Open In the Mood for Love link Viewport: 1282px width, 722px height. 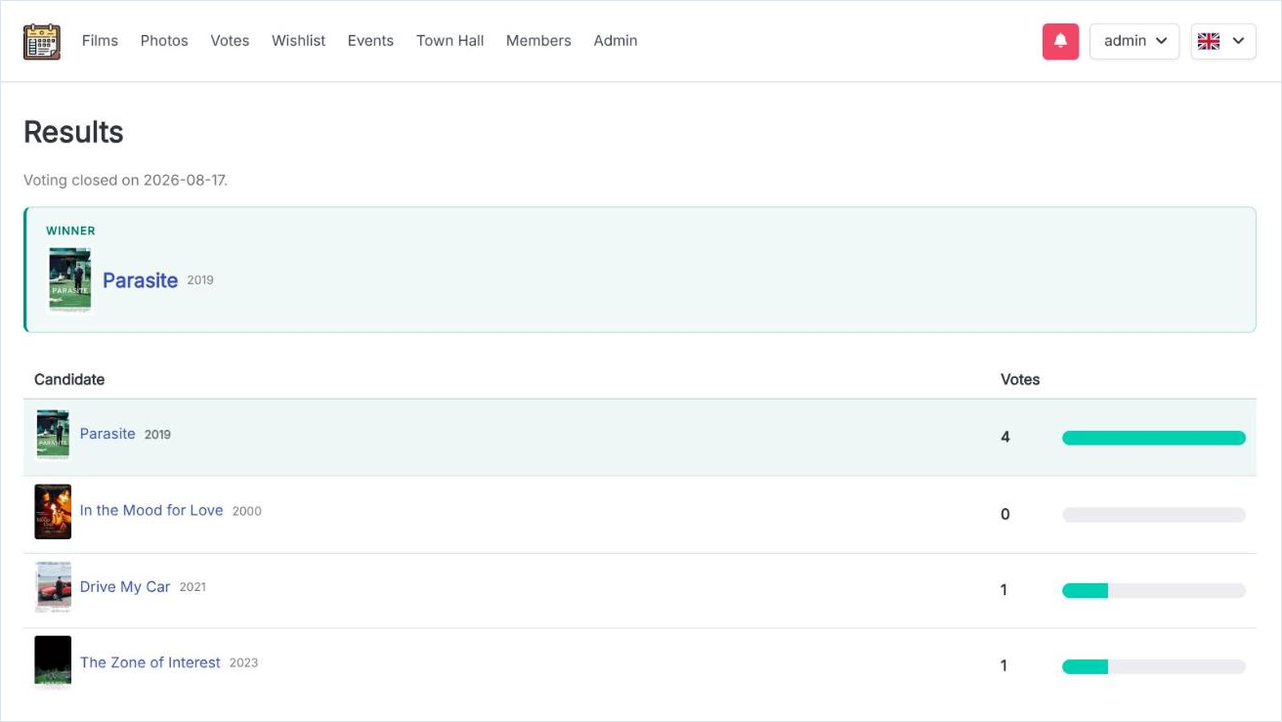point(151,510)
